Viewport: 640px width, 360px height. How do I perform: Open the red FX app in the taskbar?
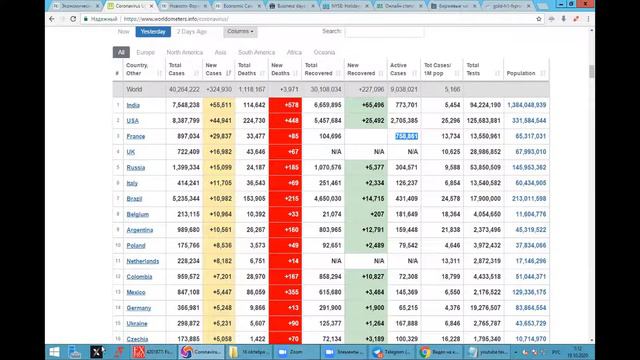pos(154,352)
